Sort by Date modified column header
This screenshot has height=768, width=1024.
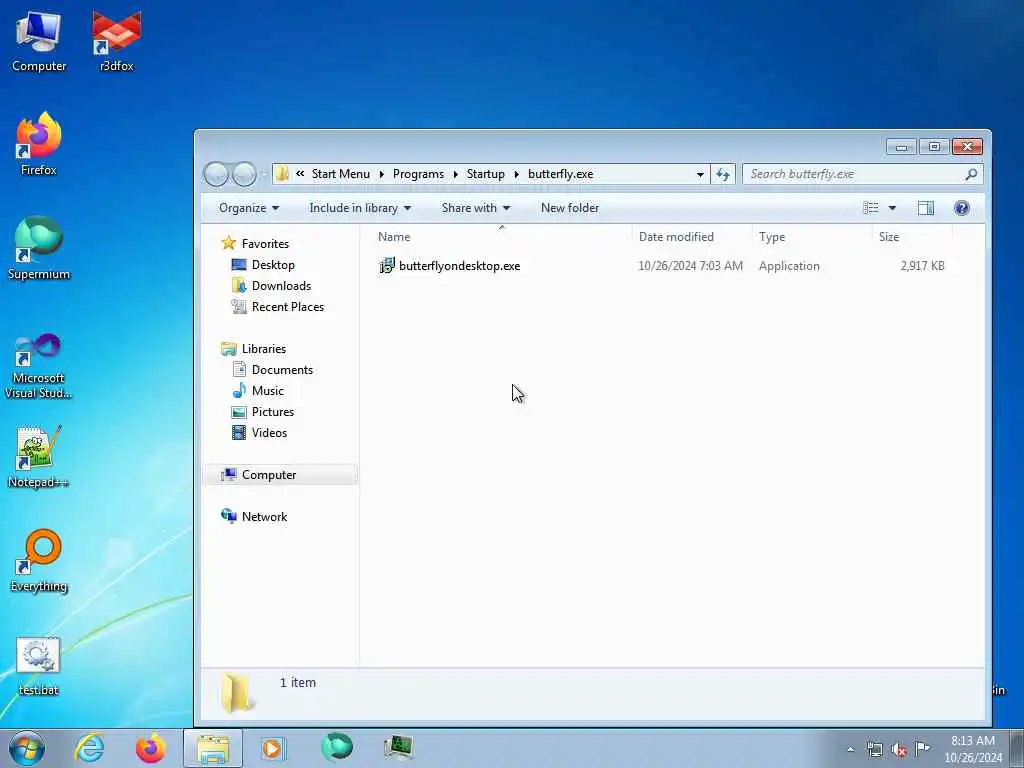click(x=692, y=237)
